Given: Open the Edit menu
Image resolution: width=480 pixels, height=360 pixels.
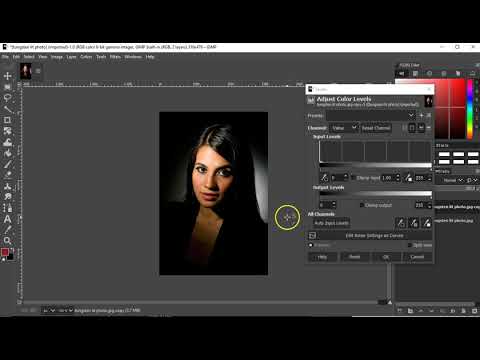Looking at the screenshot, I should click(x=16, y=57).
